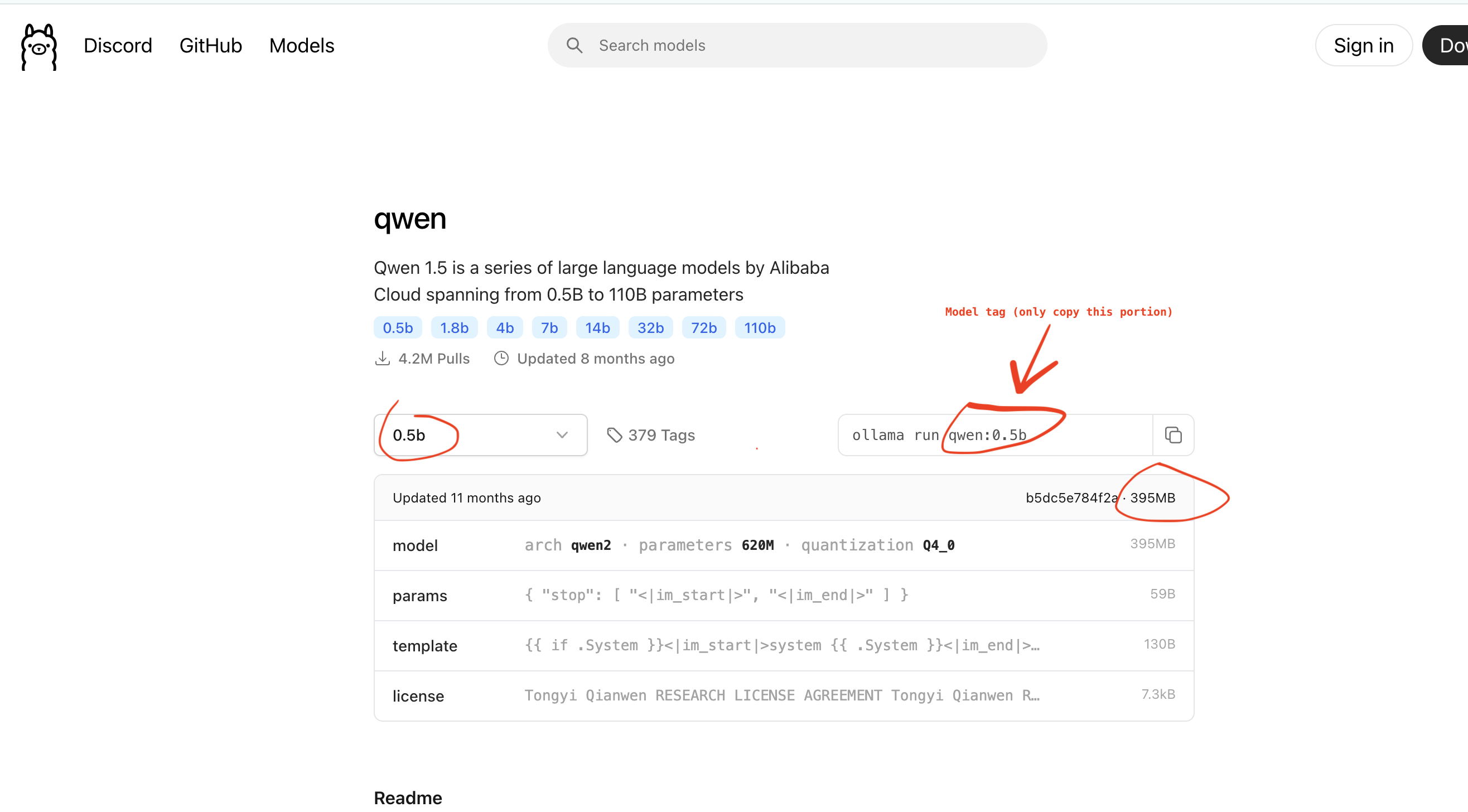Viewport: 1468px width, 812px height.
Task: Click the clock icon next to Updated 8 months ago
Action: coord(501,359)
